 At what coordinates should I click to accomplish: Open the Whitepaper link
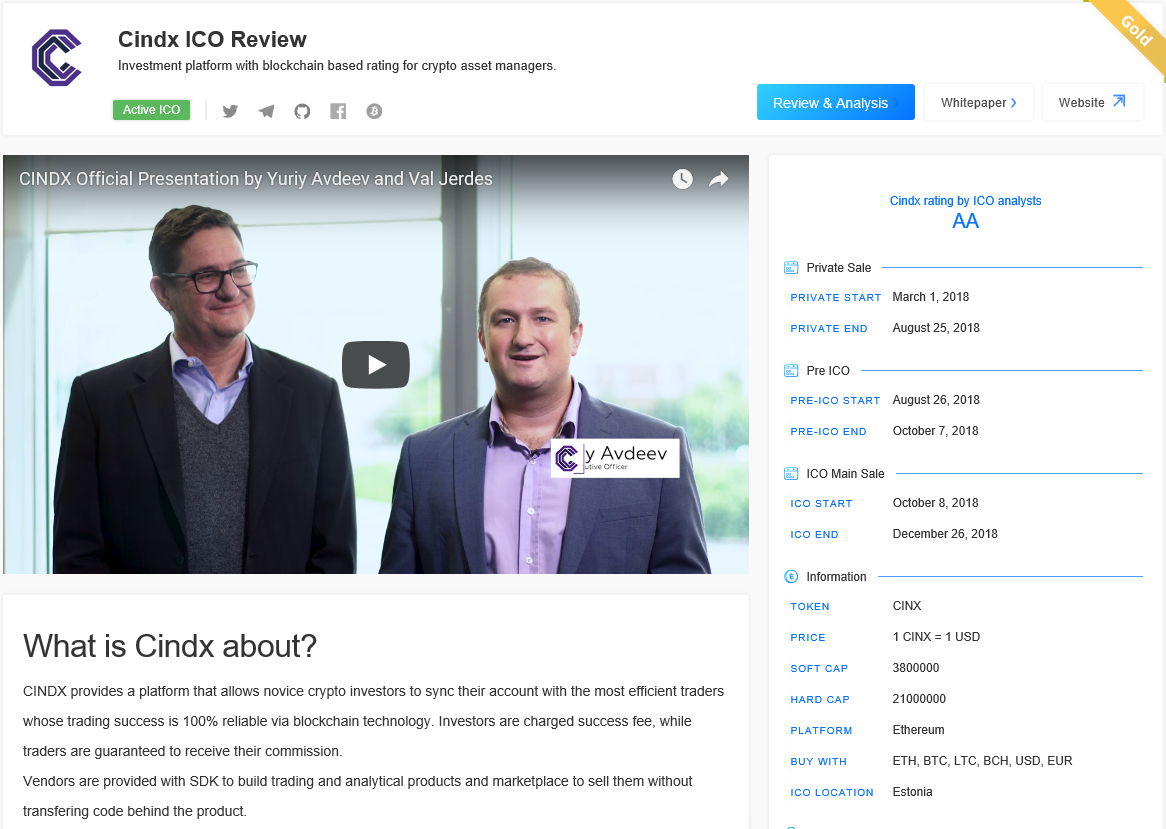coord(979,102)
